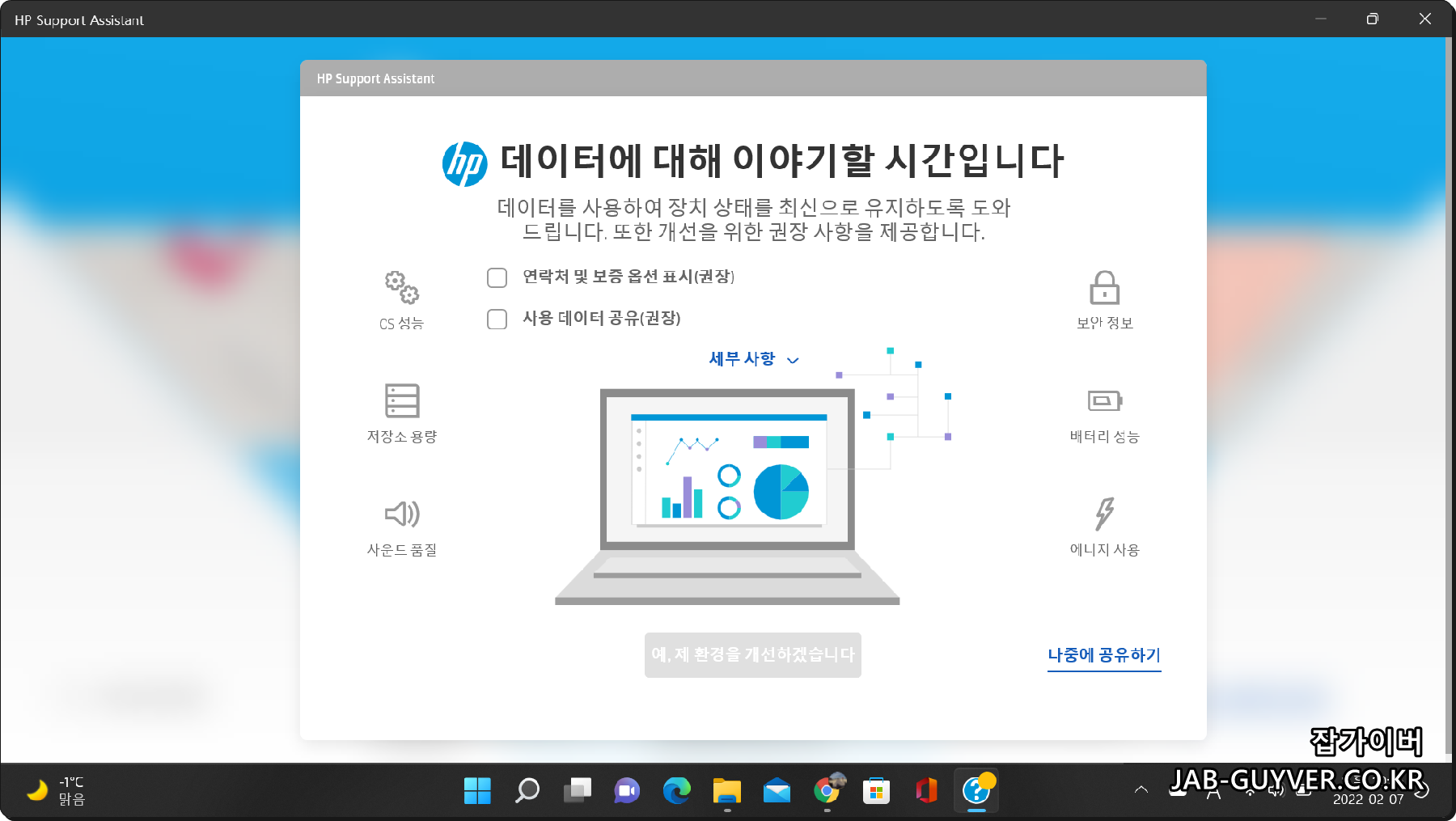Open the Microsoft Store from the taskbar
1456x821 pixels.
877,791
